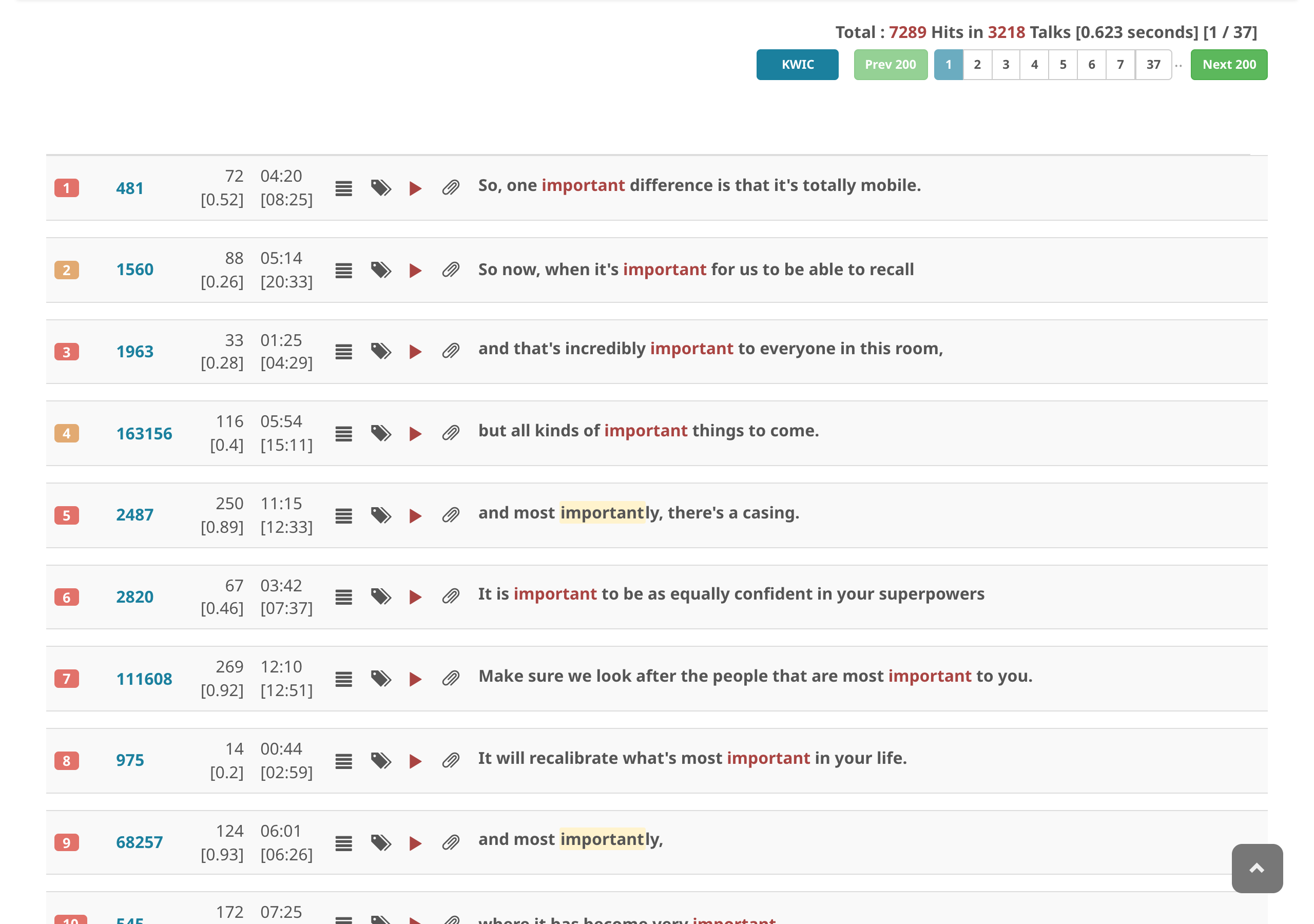Jump to last page 37
Image resolution: width=1314 pixels, height=924 pixels.
[1153, 65]
